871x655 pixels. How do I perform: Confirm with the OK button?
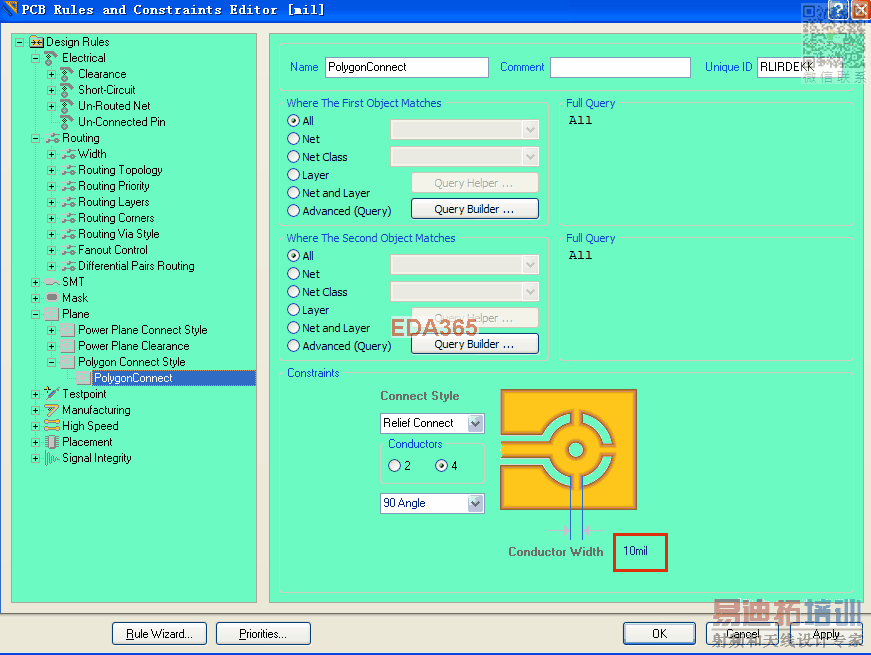[659, 634]
